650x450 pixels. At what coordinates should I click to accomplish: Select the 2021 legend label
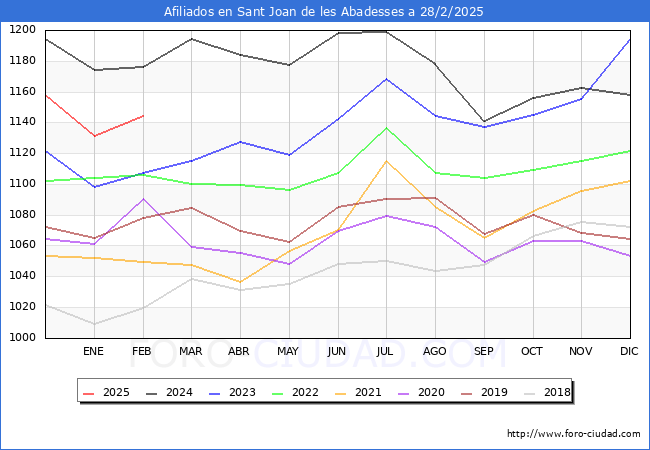(368, 392)
